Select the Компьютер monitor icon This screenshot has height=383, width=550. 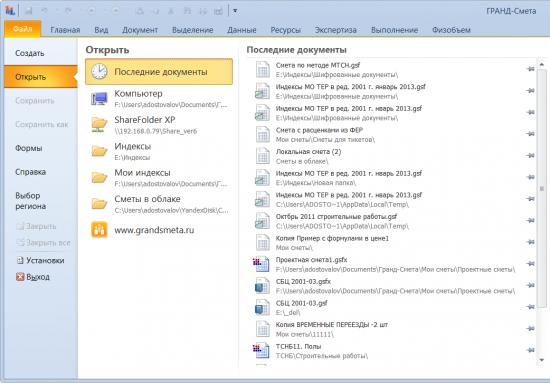99,99
